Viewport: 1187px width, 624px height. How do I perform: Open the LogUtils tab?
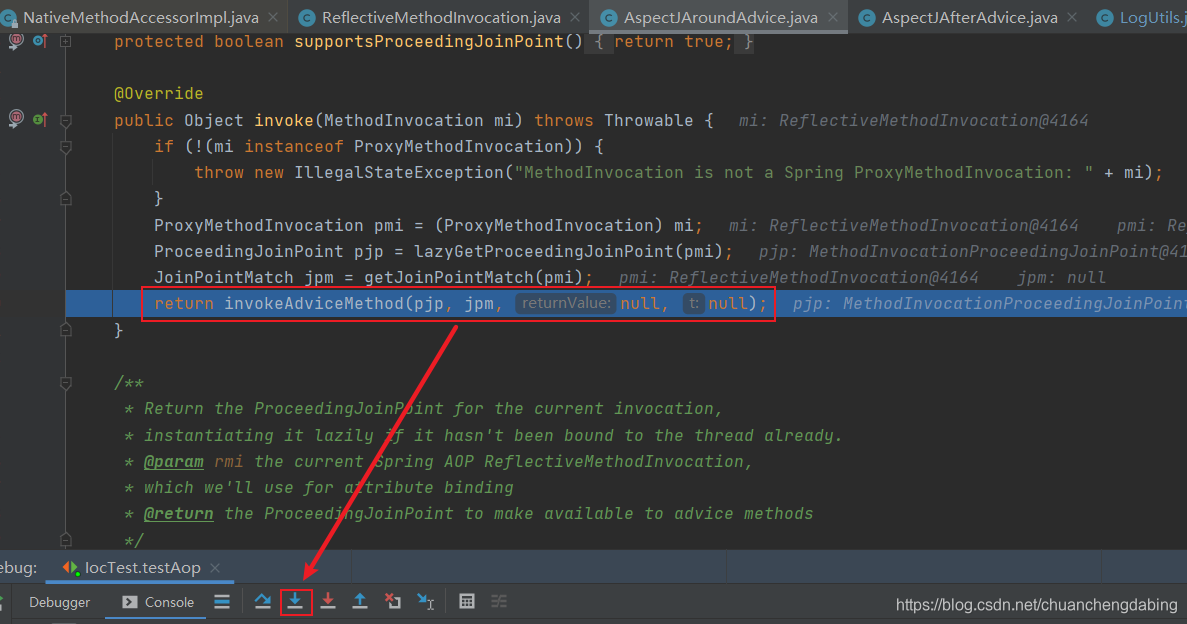1142,17
